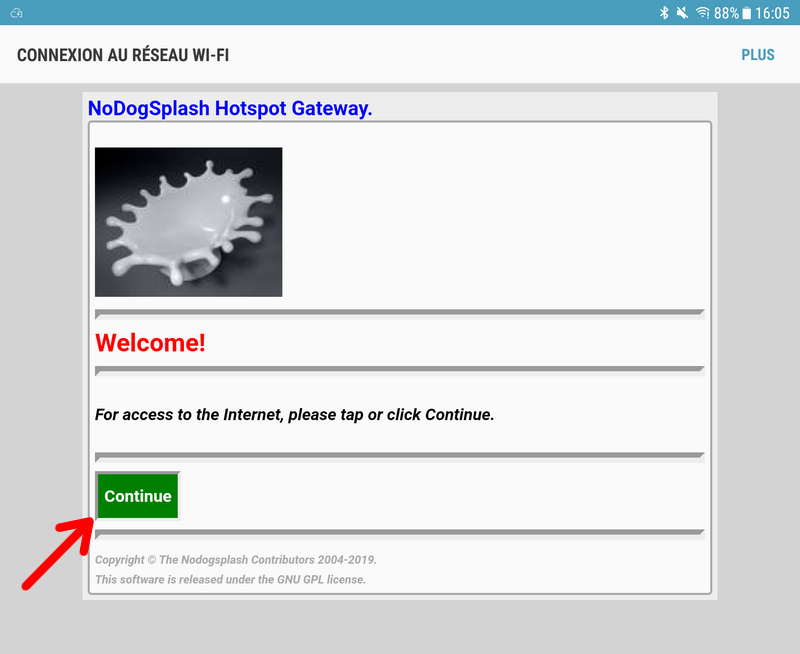Screen dimensions: 800x654
Task: Tap the green Continue button
Action: pos(138,496)
